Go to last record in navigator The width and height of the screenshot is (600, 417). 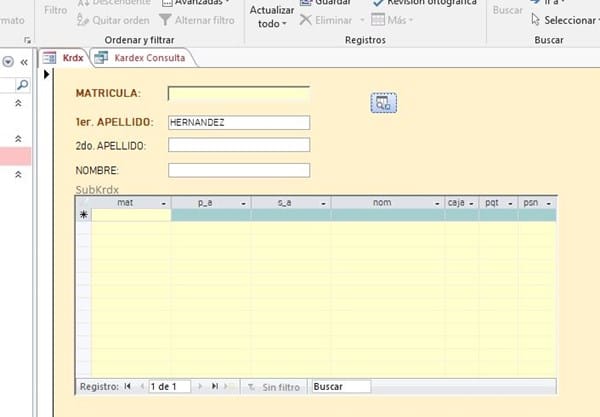click(x=214, y=386)
